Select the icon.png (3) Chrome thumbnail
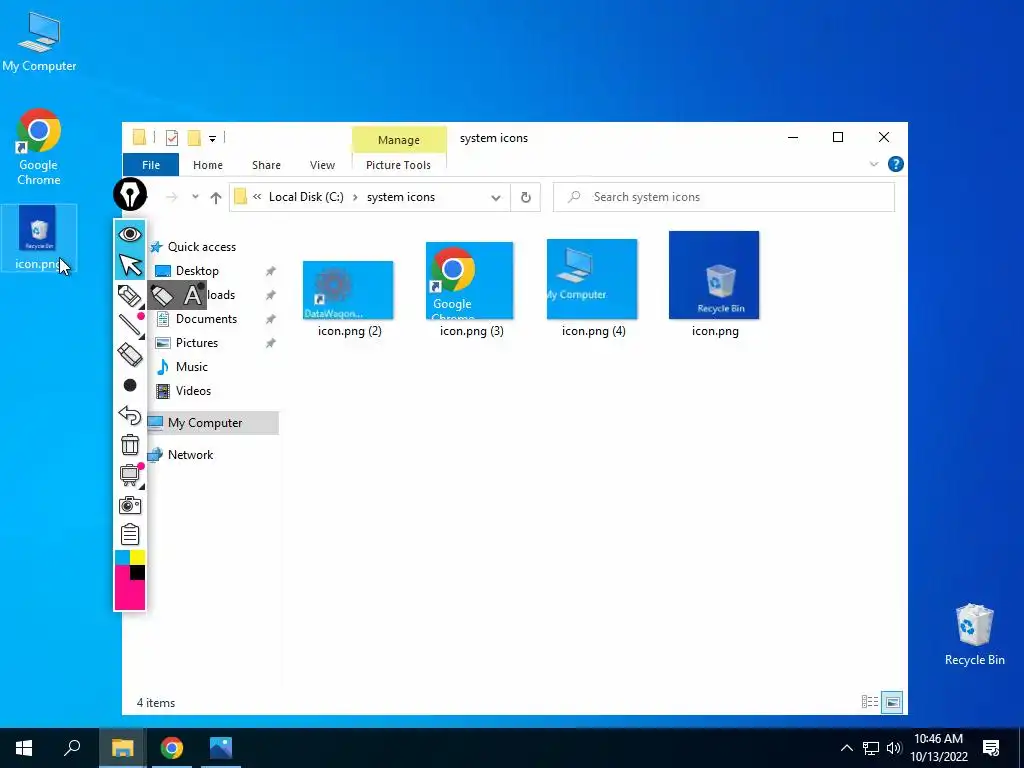The width and height of the screenshot is (1024, 768). point(470,281)
